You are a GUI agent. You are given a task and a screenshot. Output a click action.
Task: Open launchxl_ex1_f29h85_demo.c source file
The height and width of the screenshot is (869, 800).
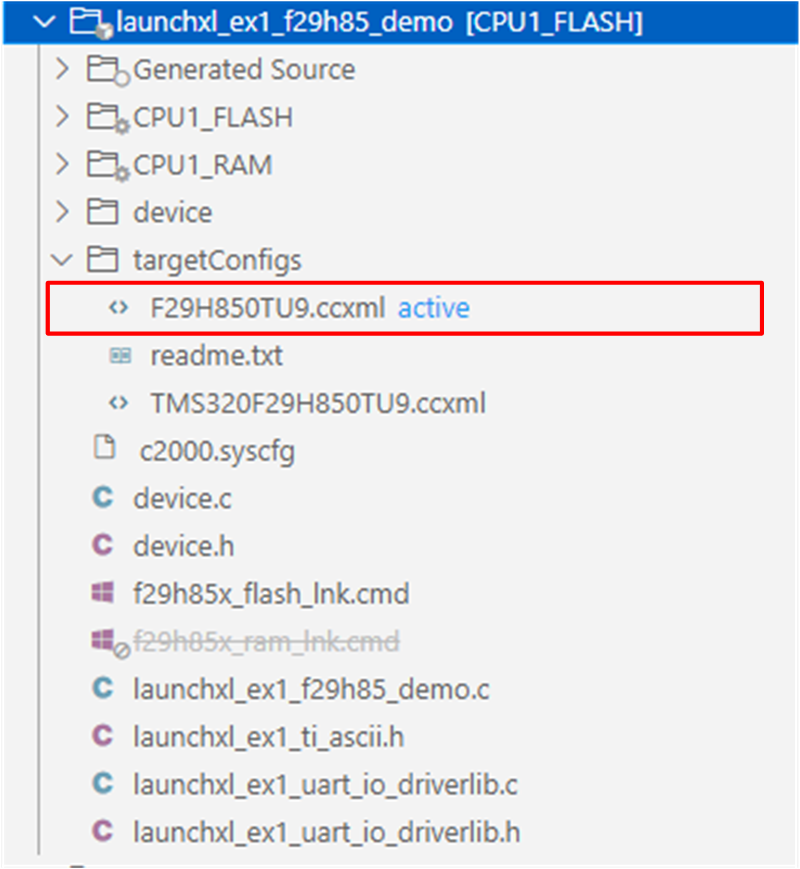[x=311, y=690]
